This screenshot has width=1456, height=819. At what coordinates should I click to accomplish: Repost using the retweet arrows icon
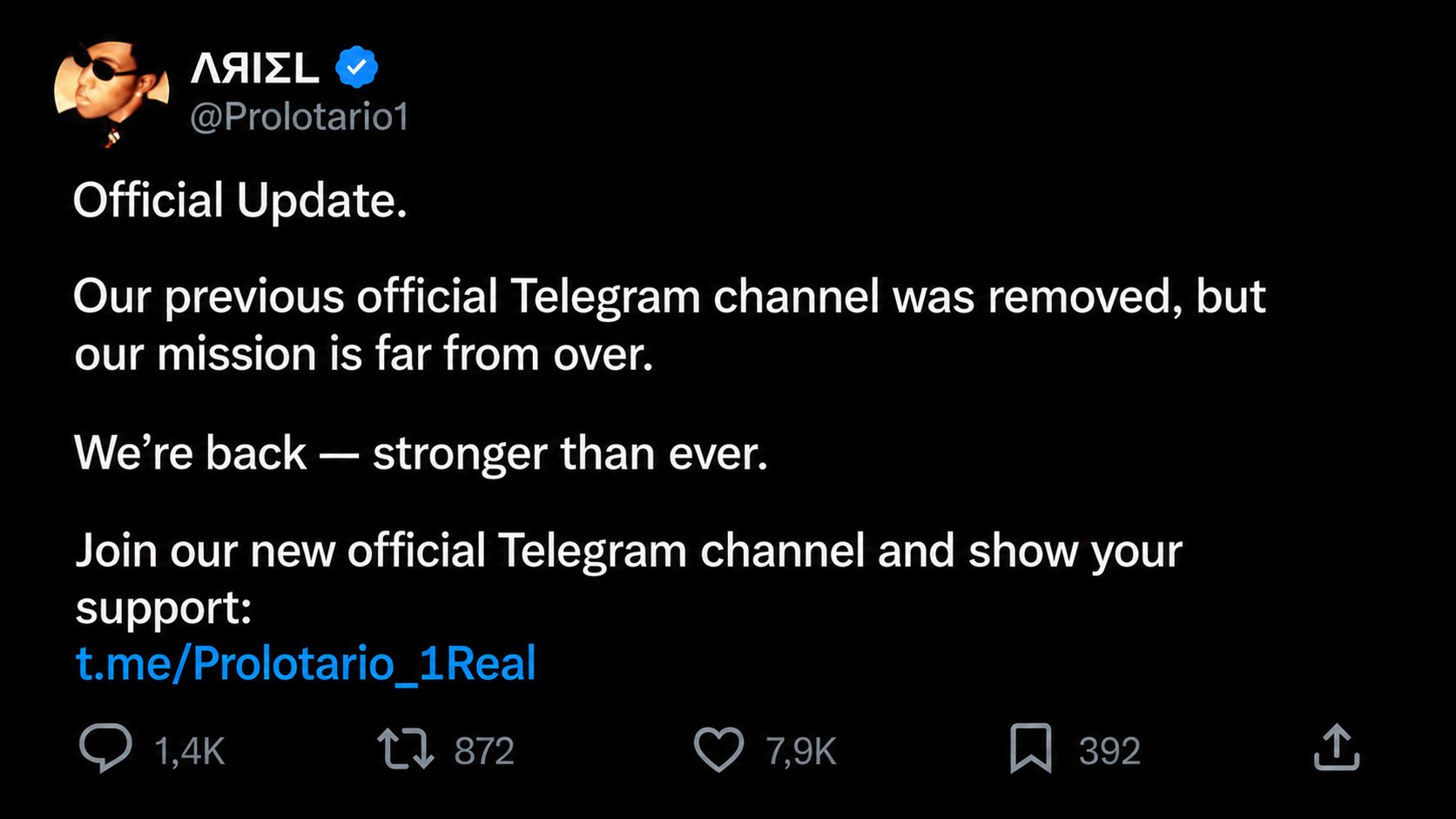click(405, 749)
